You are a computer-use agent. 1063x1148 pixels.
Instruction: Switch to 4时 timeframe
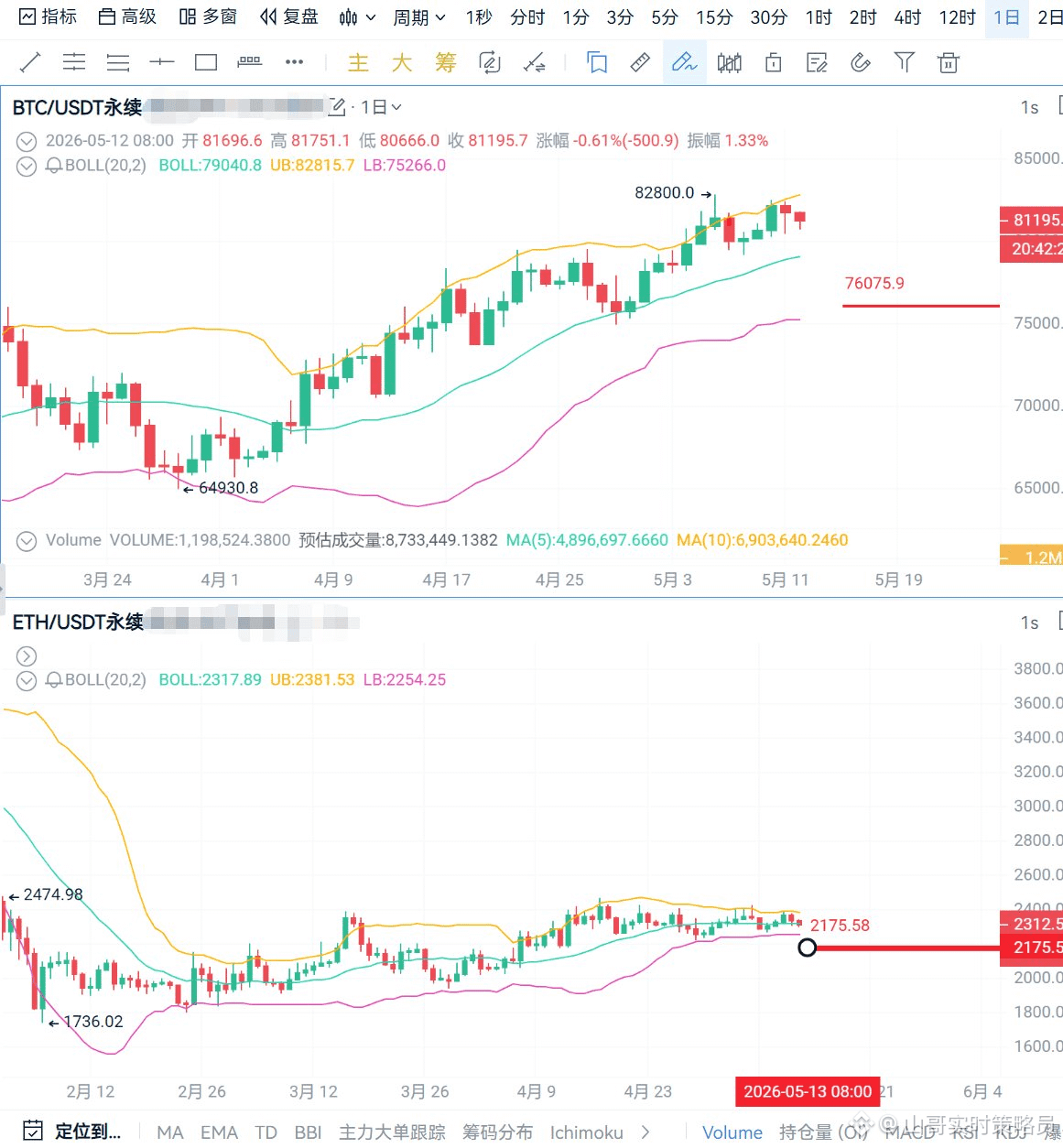[907, 17]
